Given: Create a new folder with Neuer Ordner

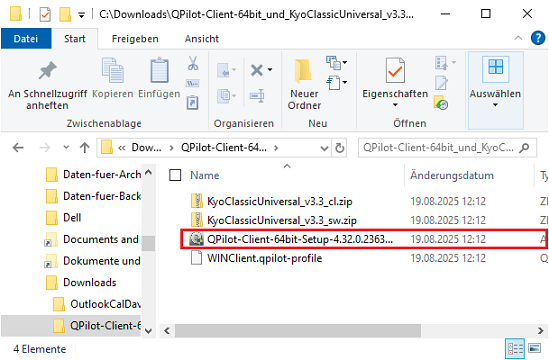Looking at the screenshot, I should click(304, 84).
